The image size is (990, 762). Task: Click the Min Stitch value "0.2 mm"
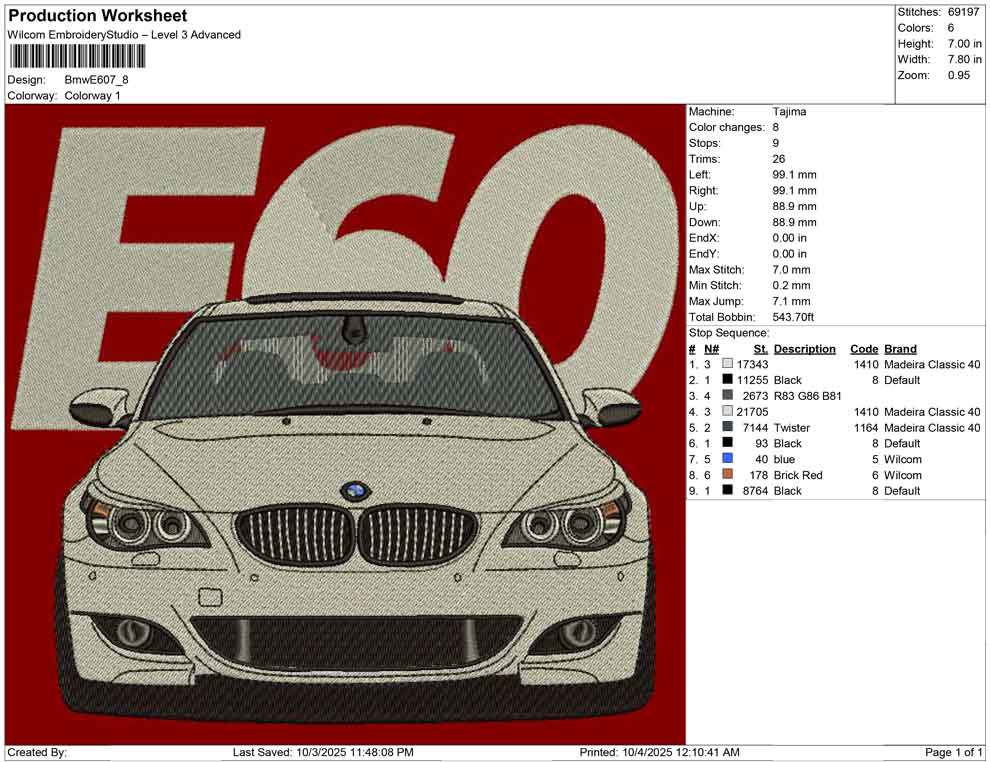pos(791,285)
